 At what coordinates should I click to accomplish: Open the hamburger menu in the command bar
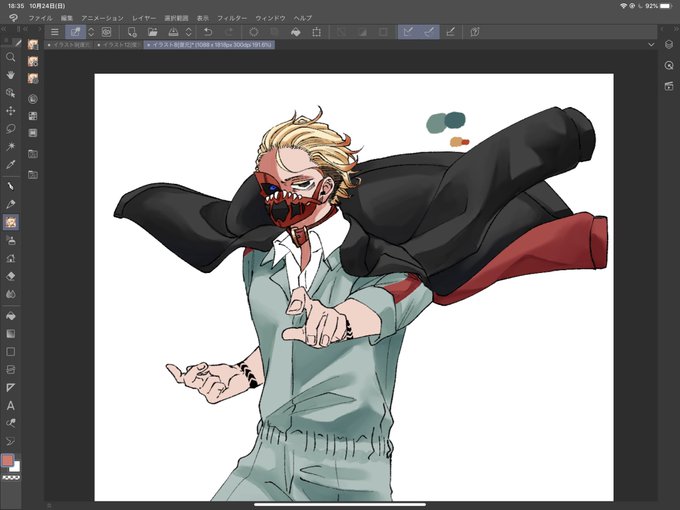[x=55, y=32]
